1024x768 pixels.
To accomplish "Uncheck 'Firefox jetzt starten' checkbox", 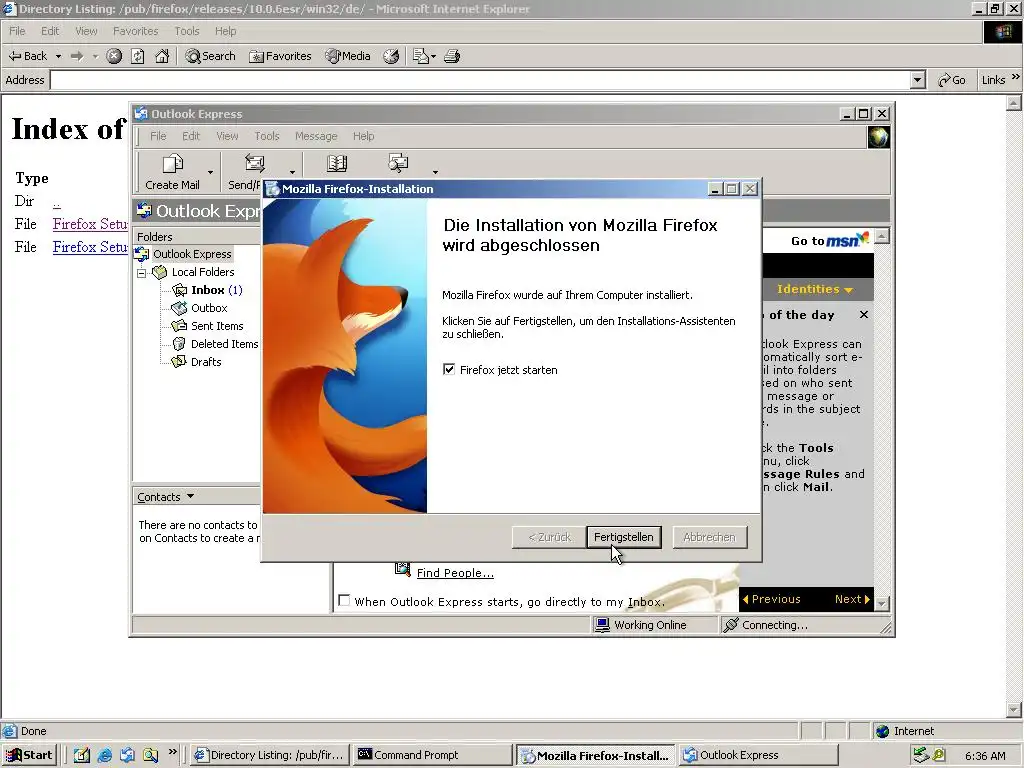I will 449,370.
